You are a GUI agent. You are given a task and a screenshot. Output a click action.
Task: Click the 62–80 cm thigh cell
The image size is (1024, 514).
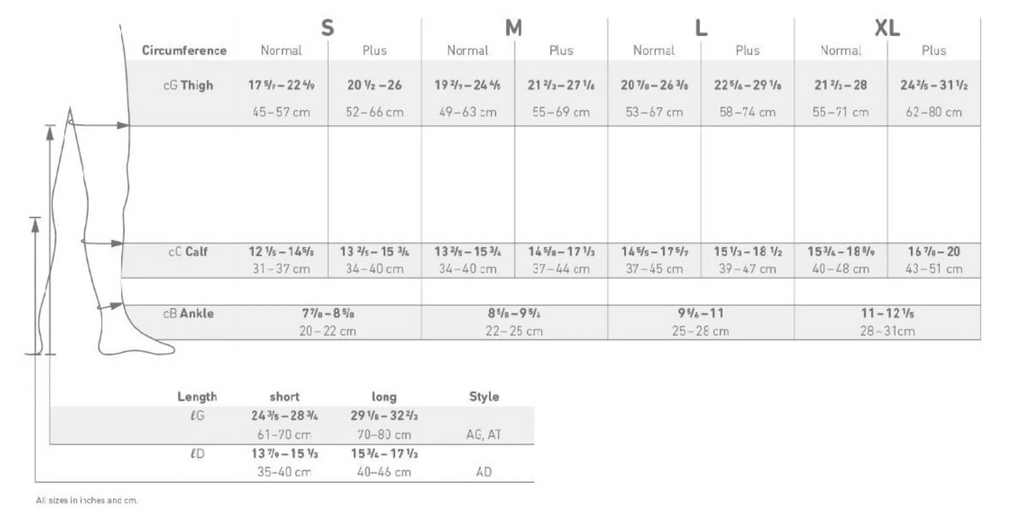934,112
